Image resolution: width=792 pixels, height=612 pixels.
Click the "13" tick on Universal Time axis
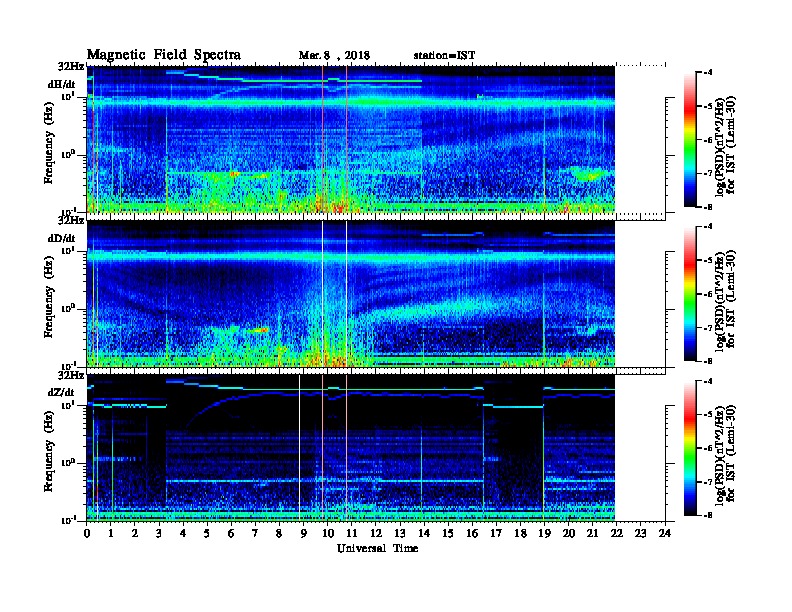(x=400, y=533)
